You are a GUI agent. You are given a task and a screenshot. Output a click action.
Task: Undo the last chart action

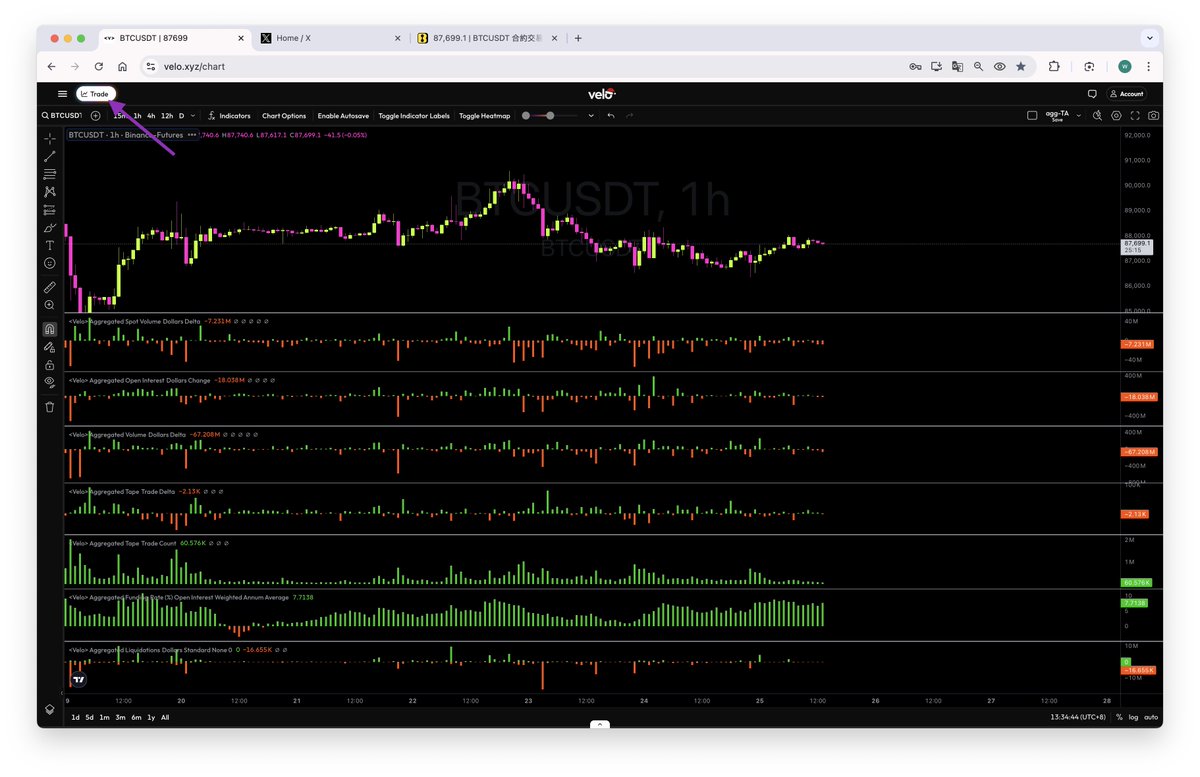610,116
